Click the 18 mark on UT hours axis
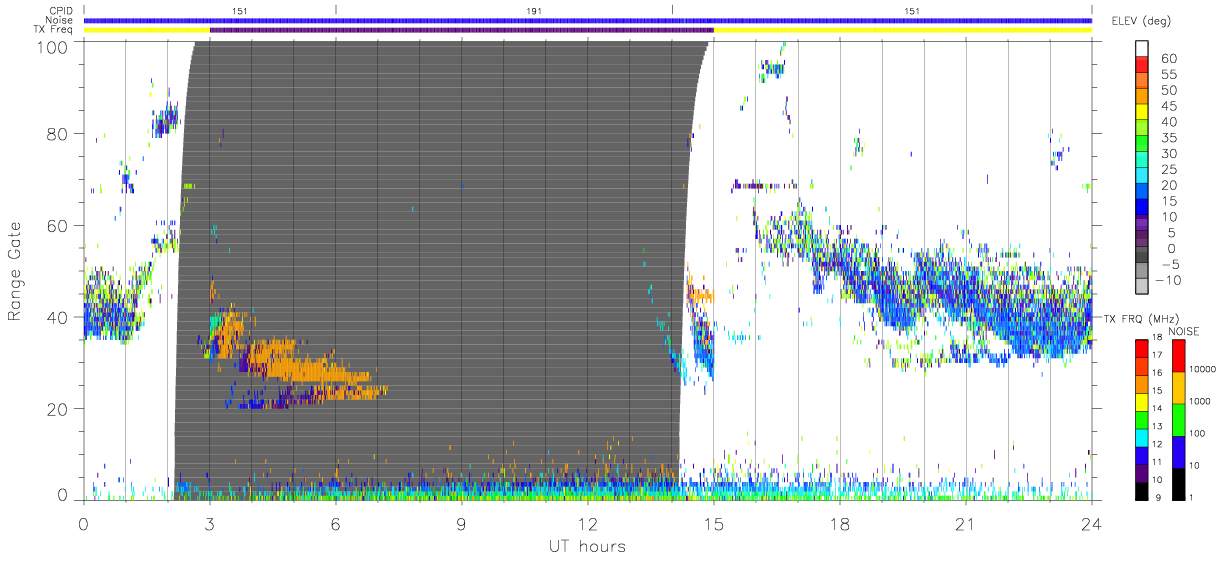The image size is (1228, 567). click(840, 523)
